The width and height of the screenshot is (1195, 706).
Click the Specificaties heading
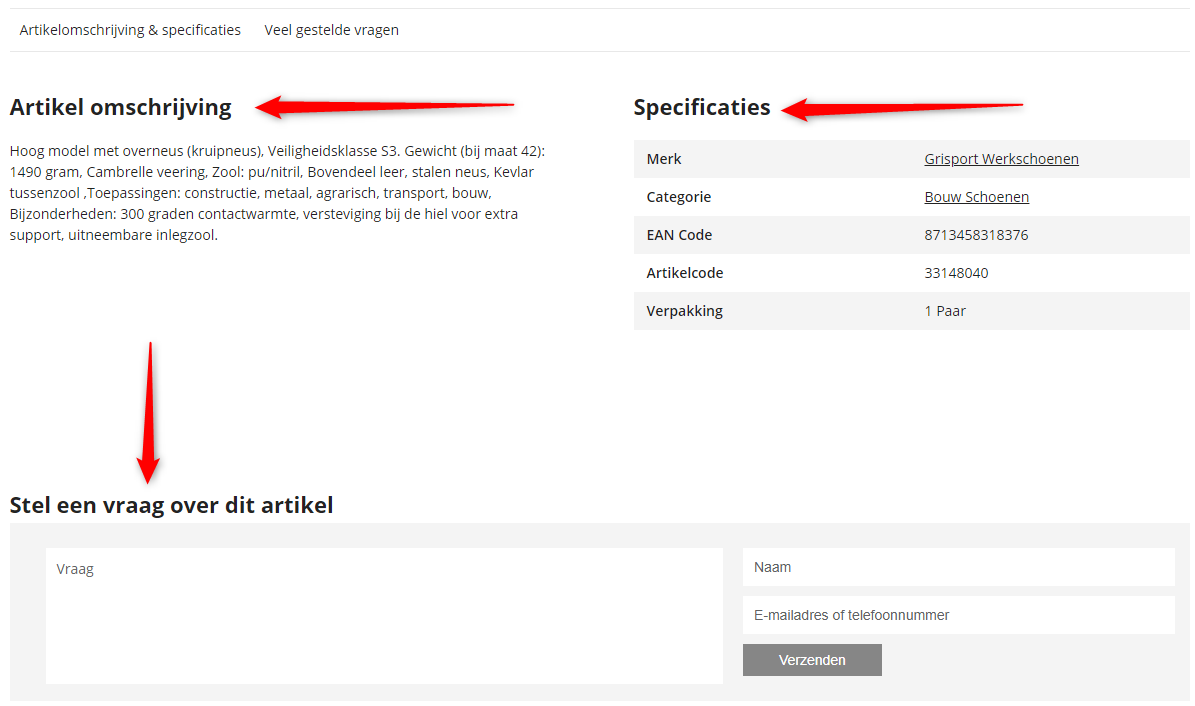pyautogui.click(x=702, y=108)
